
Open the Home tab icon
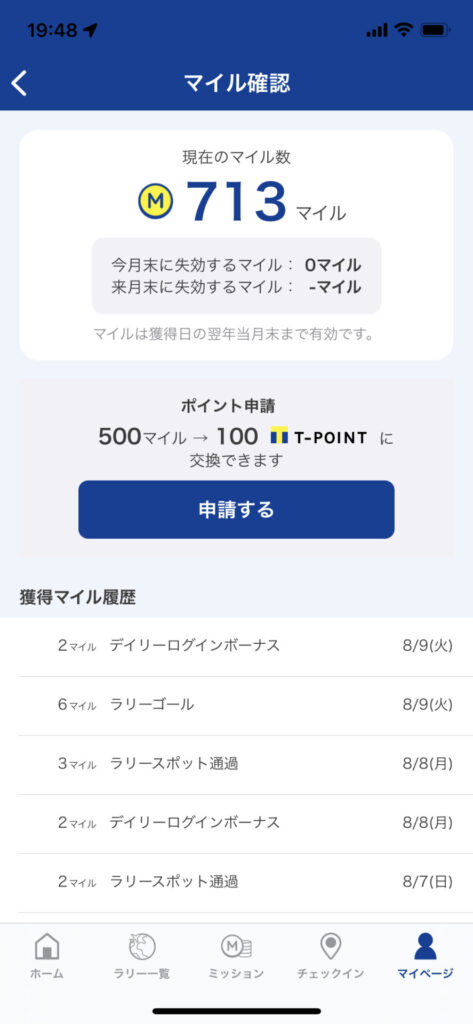point(46,946)
